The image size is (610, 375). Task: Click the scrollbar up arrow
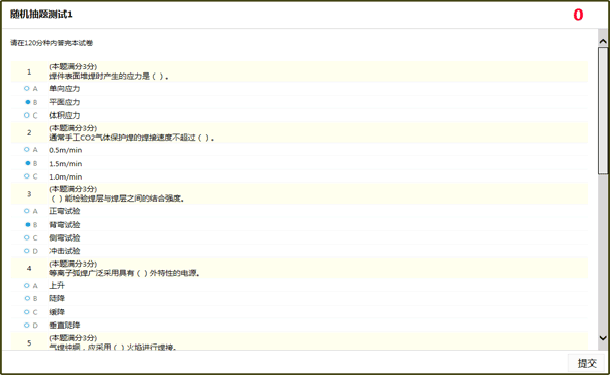tap(603, 41)
